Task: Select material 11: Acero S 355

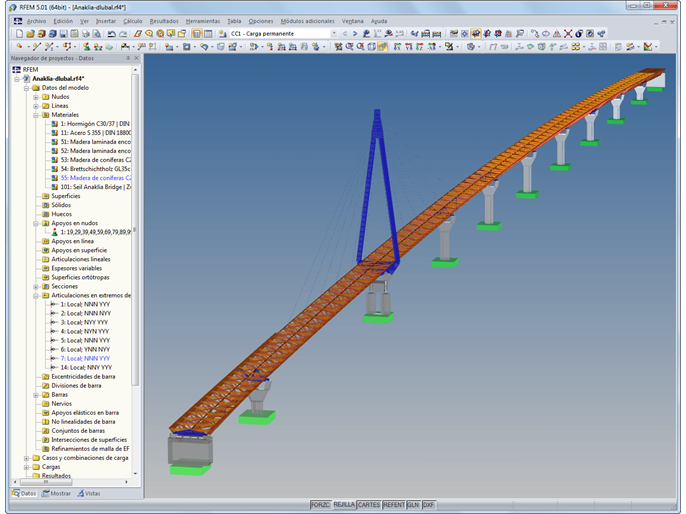Action: pyautogui.click(x=96, y=133)
